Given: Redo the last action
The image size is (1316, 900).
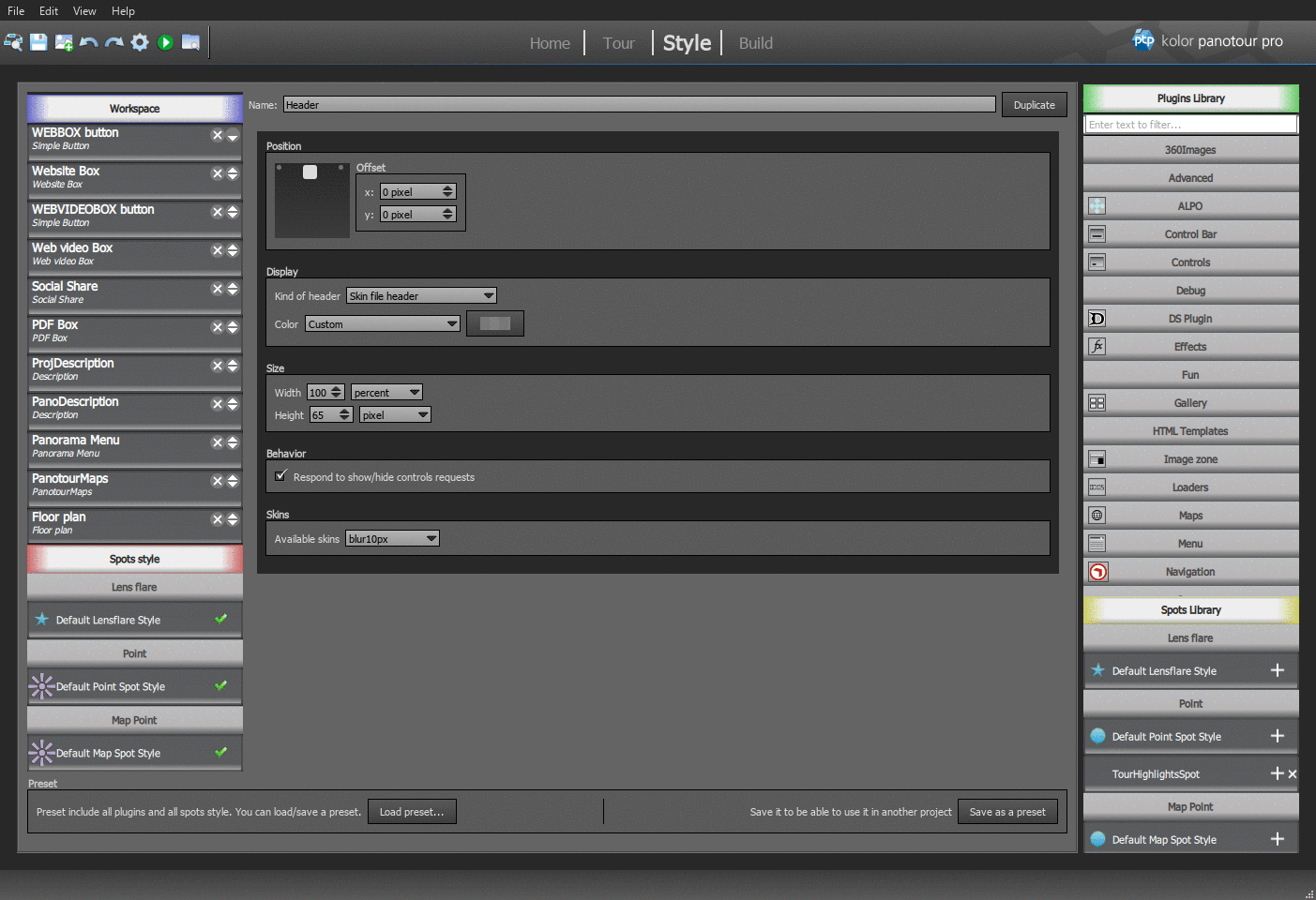Looking at the screenshot, I should coord(114,42).
